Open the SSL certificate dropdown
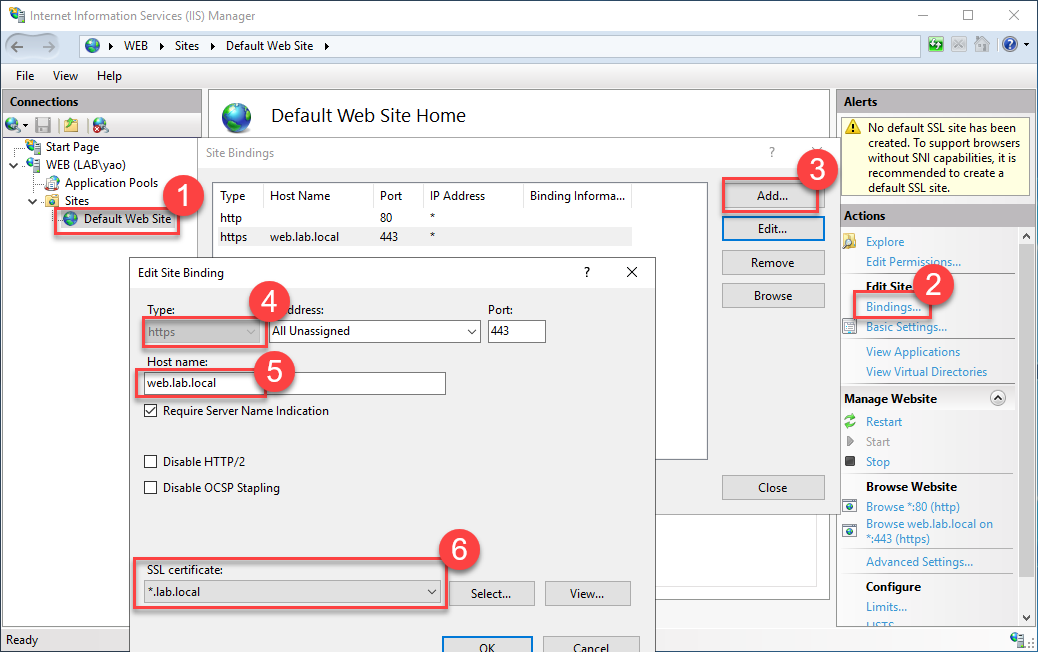The height and width of the screenshot is (652, 1038). [432, 592]
